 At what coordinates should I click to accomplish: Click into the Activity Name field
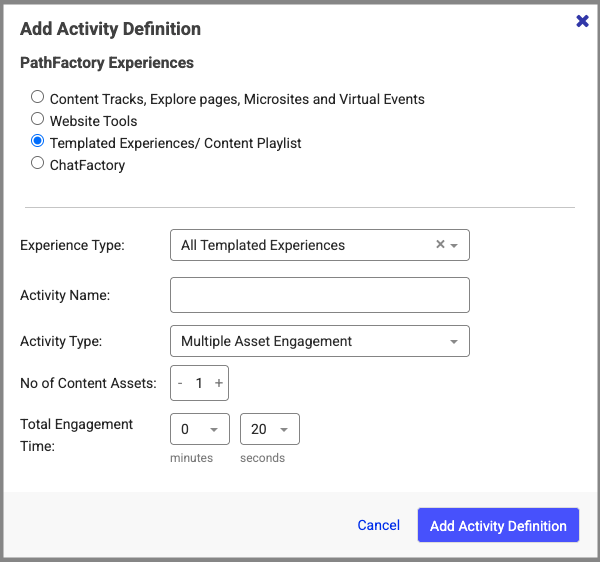(x=320, y=295)
